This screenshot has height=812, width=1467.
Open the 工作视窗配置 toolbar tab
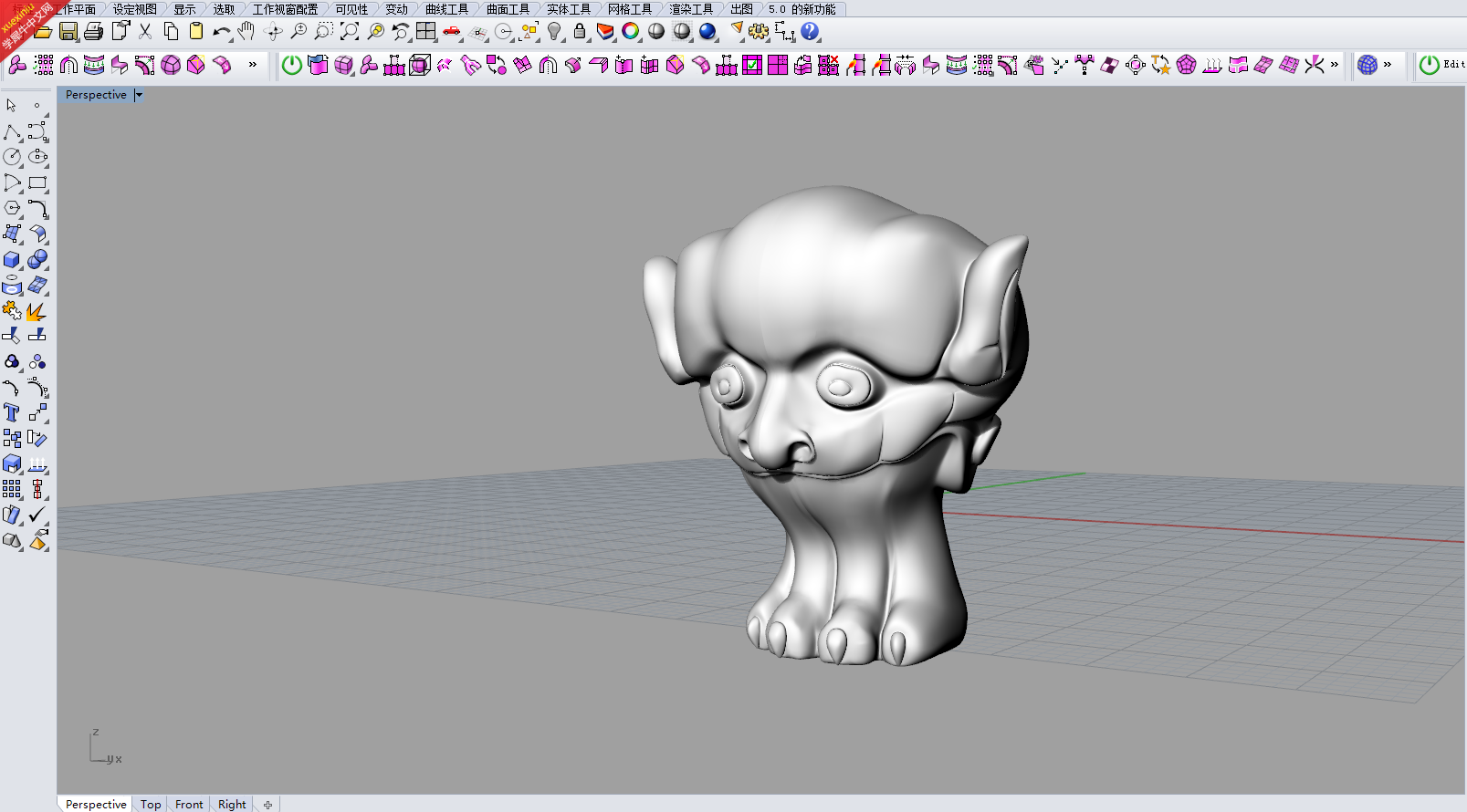pyautogui.click(x=286, y=9)
